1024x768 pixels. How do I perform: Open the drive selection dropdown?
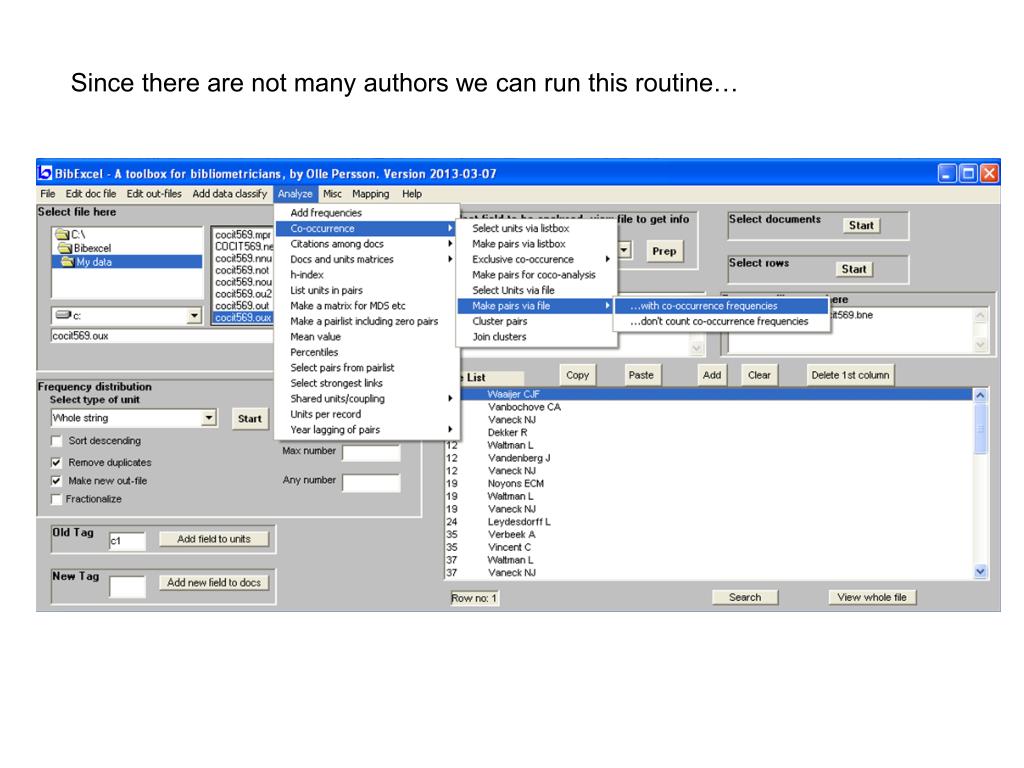pyautogui.click(x=194, y=315)
